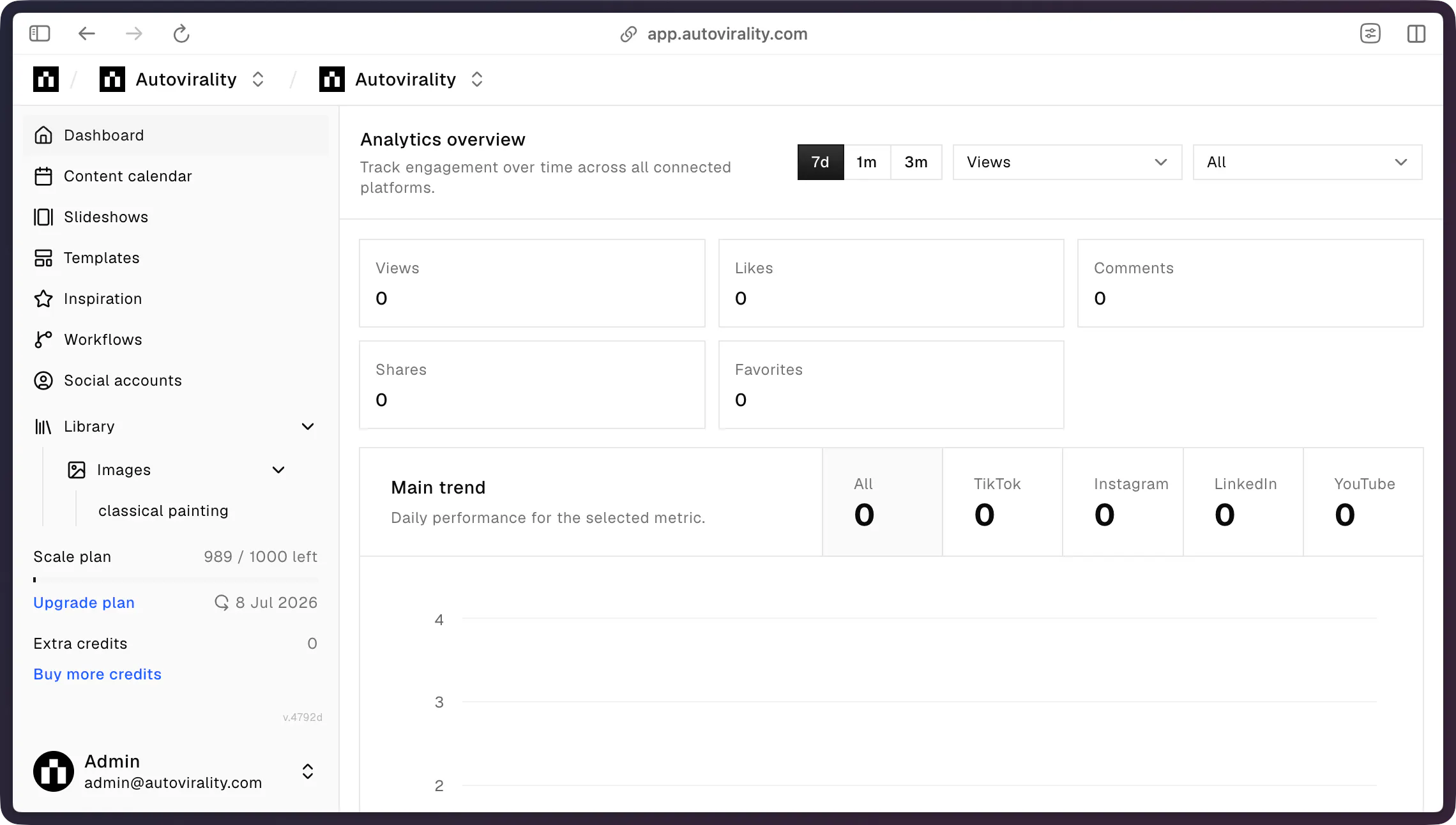Open Content calendar
The image size is (1456, 825).
(x=176, y=176)
